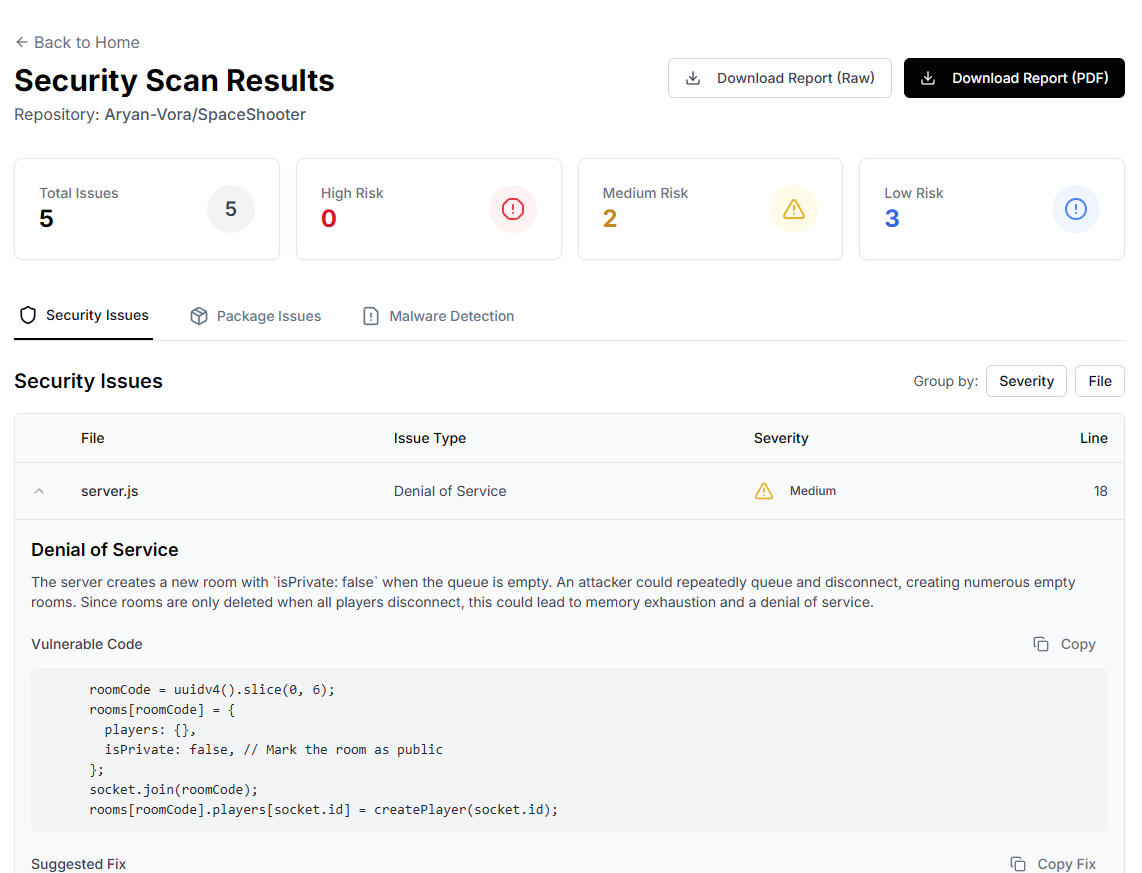
Task: Click the Medium severity label
Action: click(813, 491)
